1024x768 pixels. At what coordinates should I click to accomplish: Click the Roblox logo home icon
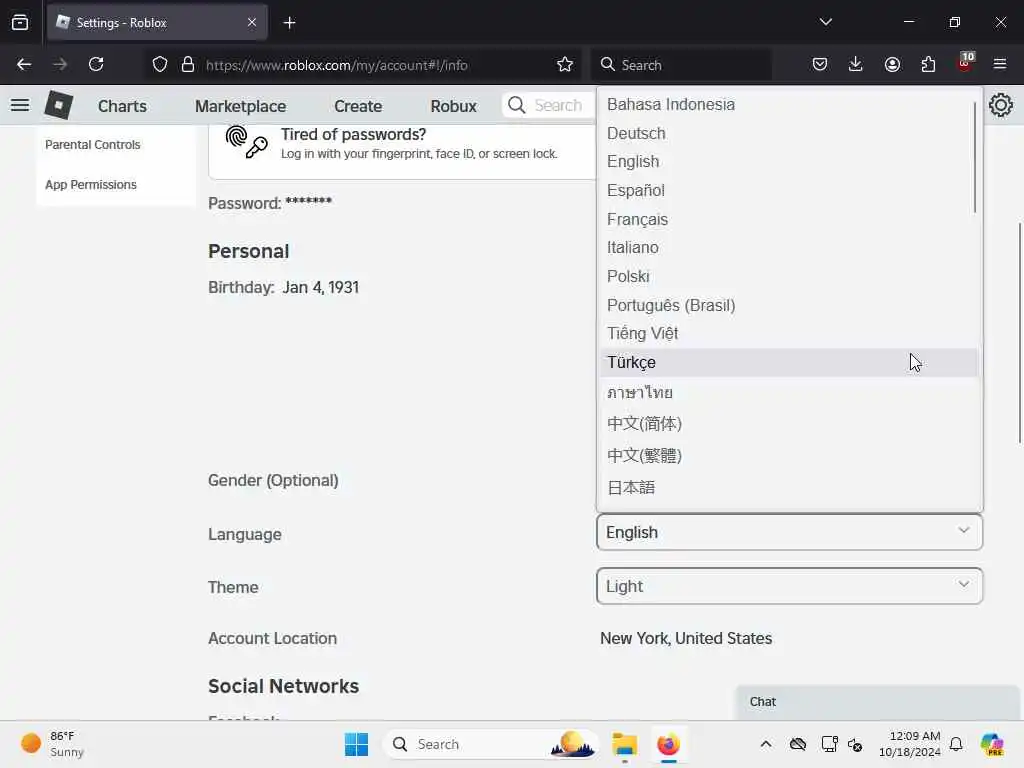pyautogui.click(x=58, y=105)
